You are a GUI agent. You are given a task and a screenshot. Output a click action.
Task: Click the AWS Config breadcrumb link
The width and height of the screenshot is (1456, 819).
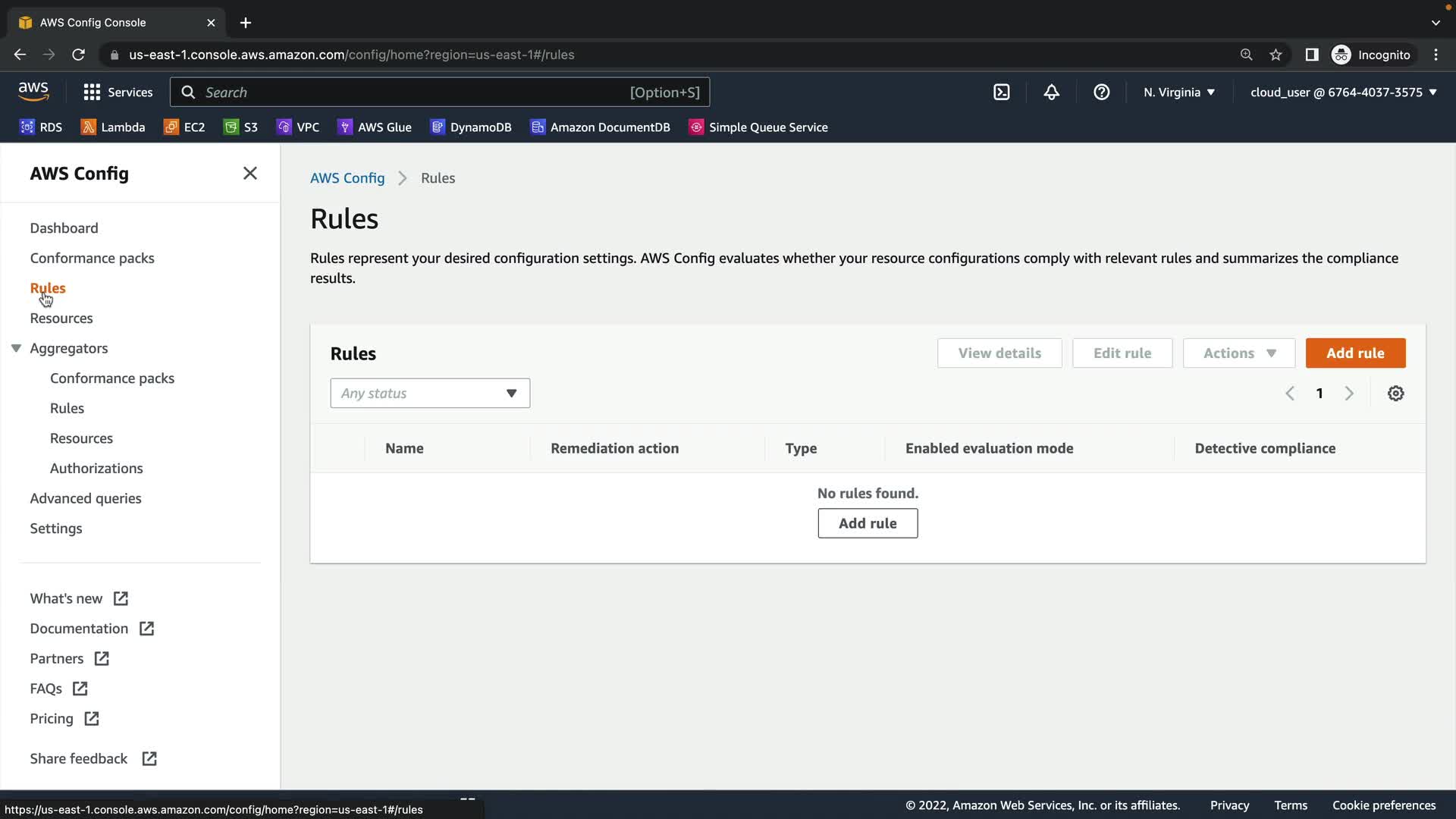click(x=347, y=178)
